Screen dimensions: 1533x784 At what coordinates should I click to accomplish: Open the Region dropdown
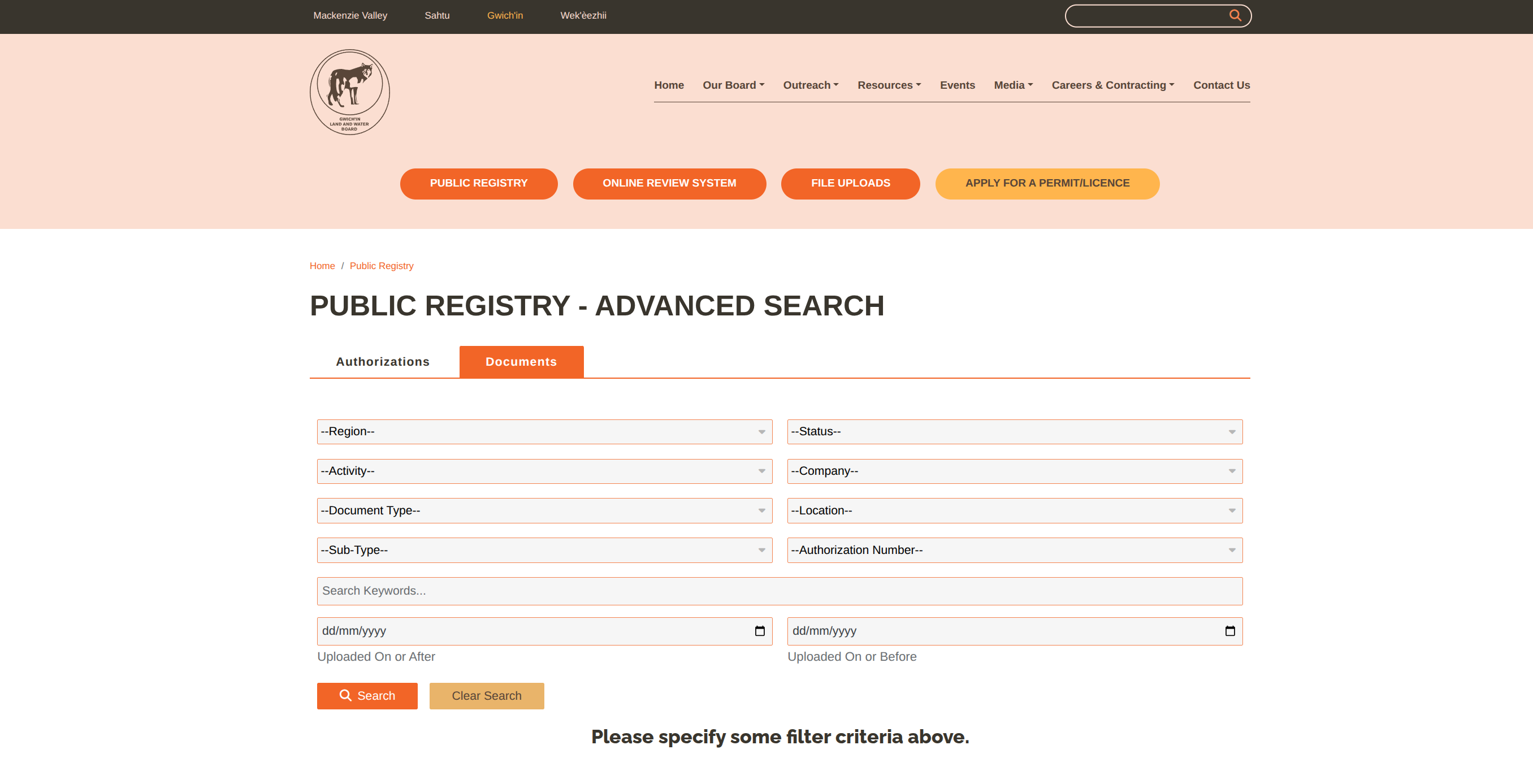coord(544,432)
